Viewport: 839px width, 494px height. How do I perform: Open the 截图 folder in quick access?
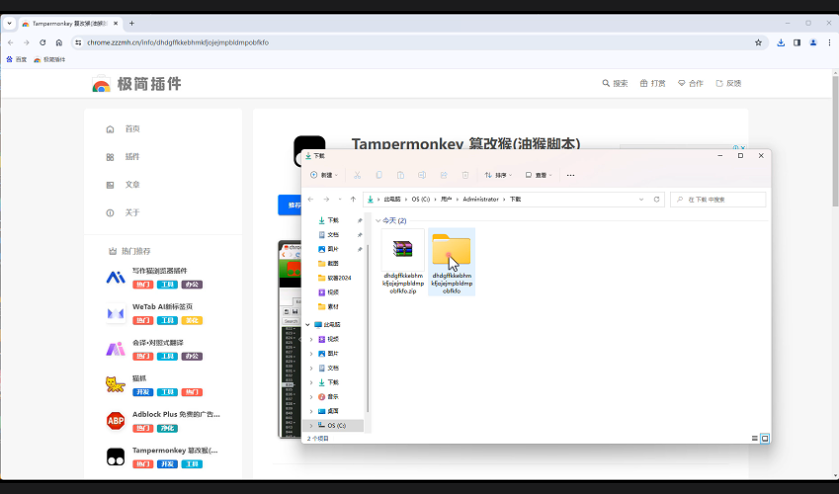click(333, 263)
